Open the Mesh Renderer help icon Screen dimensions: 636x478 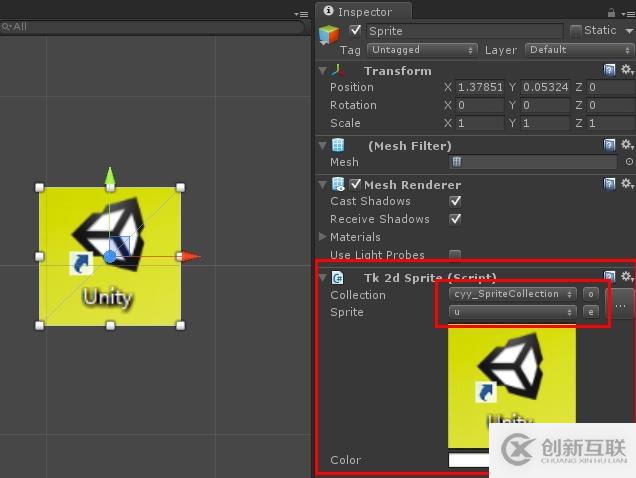[609, 184]
